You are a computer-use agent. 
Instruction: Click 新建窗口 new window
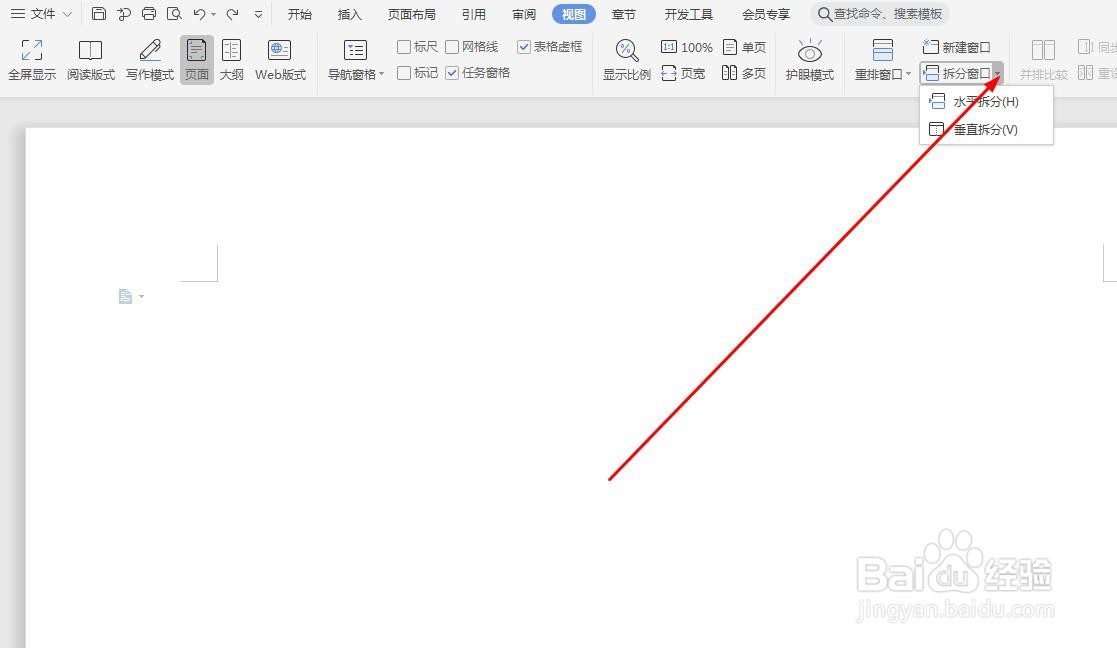(x=957, y=47)
